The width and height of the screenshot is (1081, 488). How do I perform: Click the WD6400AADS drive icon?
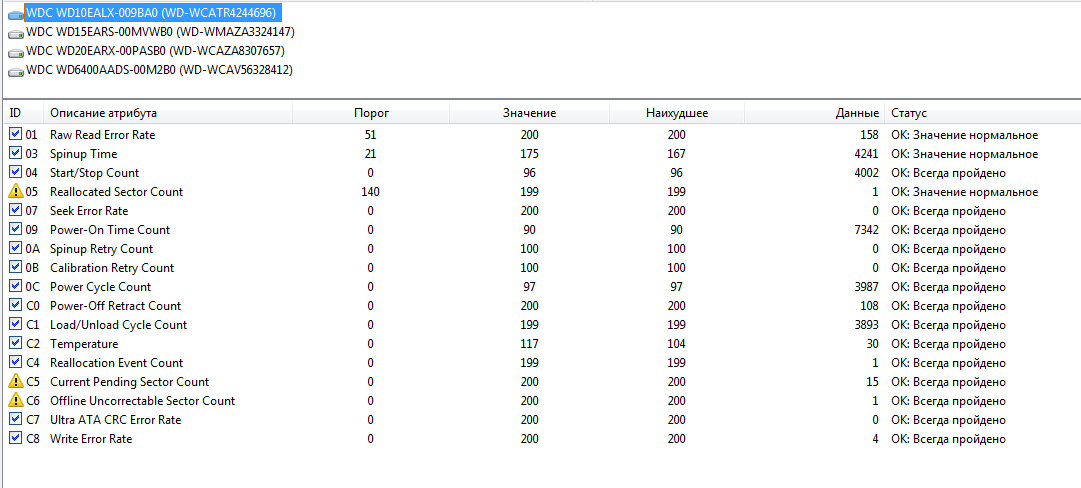coord(15,70)
